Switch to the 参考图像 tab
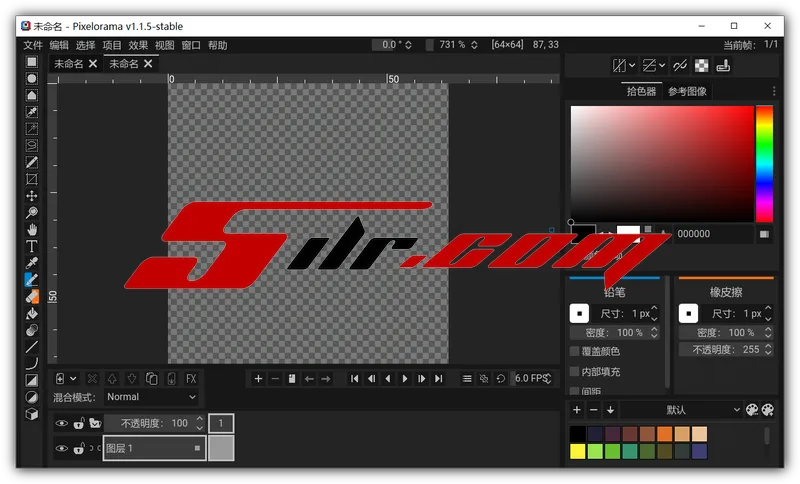The width and height of the screenshot is (800, 484). [x=687, y=91]
